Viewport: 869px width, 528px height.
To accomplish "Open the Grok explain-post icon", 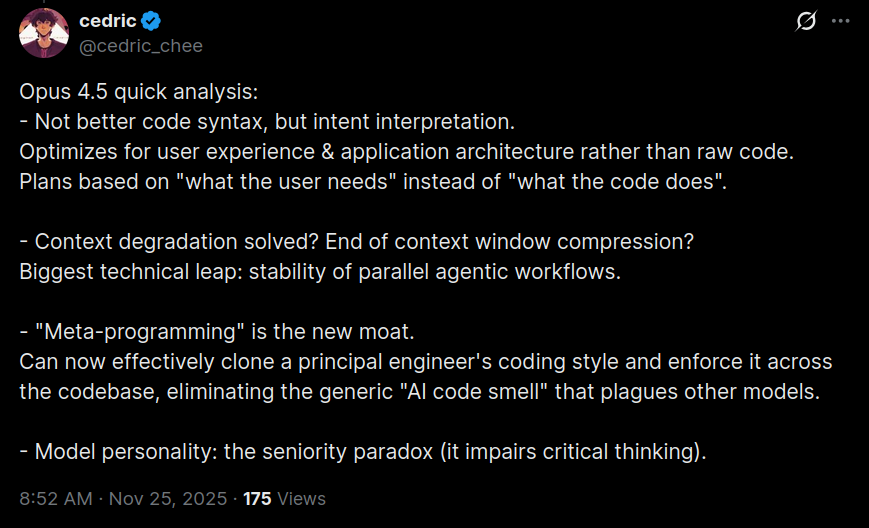I will (805, 22).
